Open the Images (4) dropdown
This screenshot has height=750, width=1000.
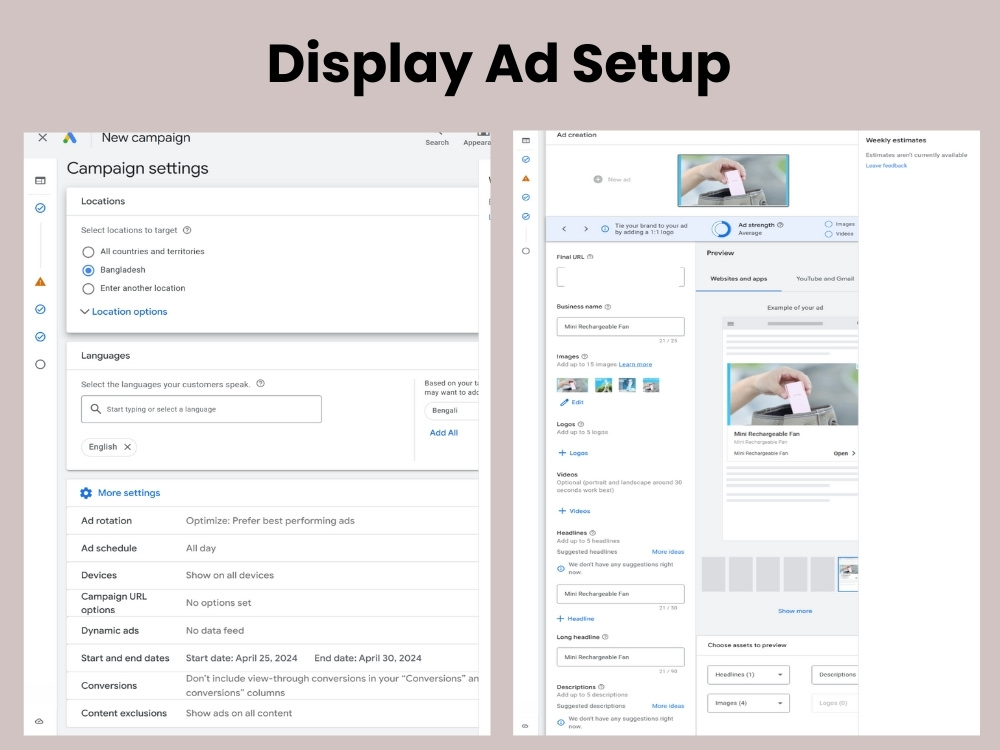(x=748, y=703)
